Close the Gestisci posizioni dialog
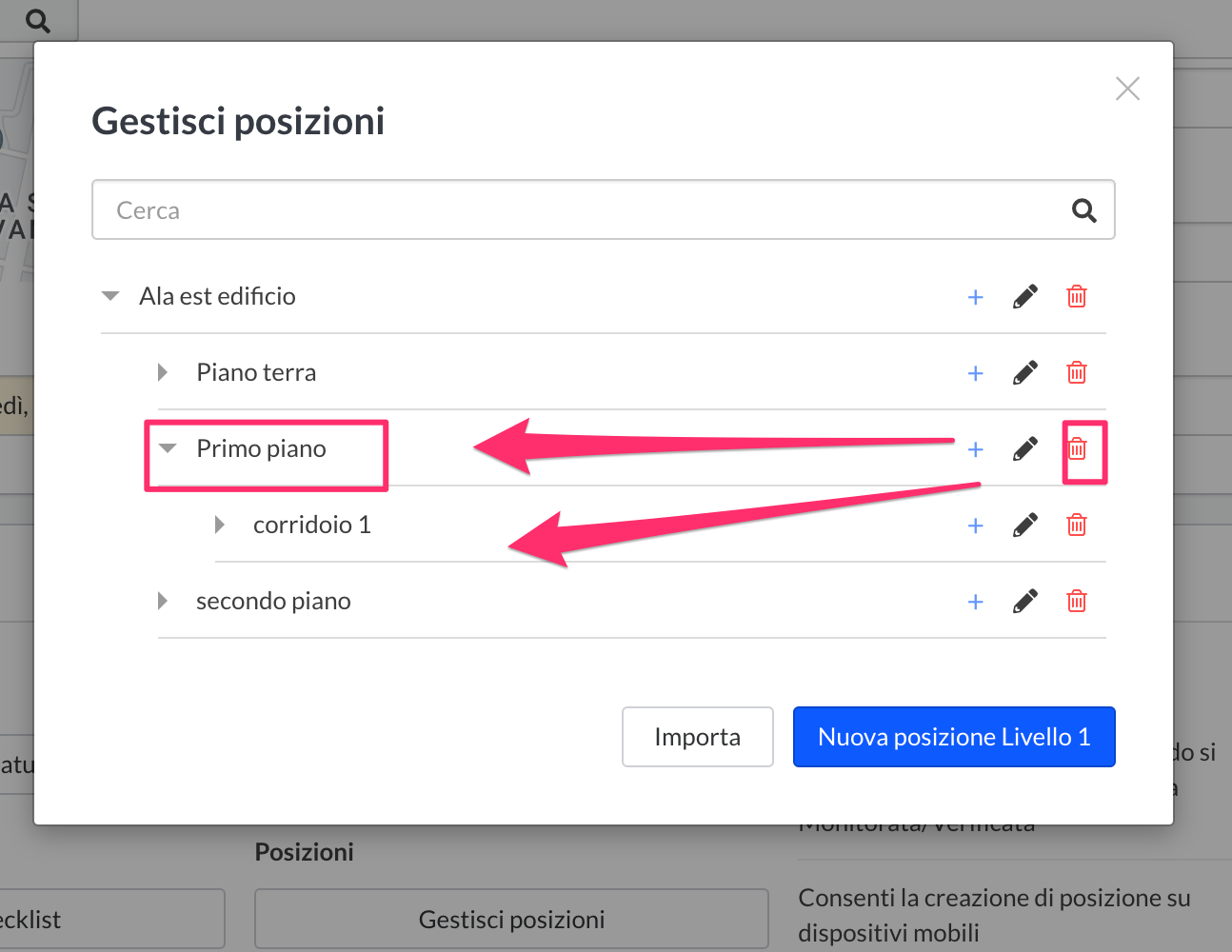Image resolution: width=1232 pixels, height=952 pixels. pos(1127,89)
